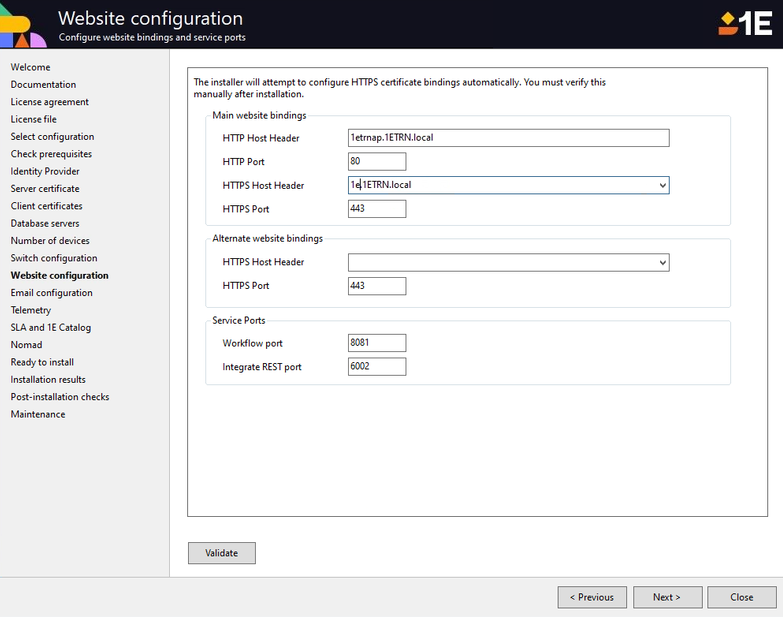The image size is (783, 617).
Task: Click the Validate button
Action: click(x=221, y=553)
